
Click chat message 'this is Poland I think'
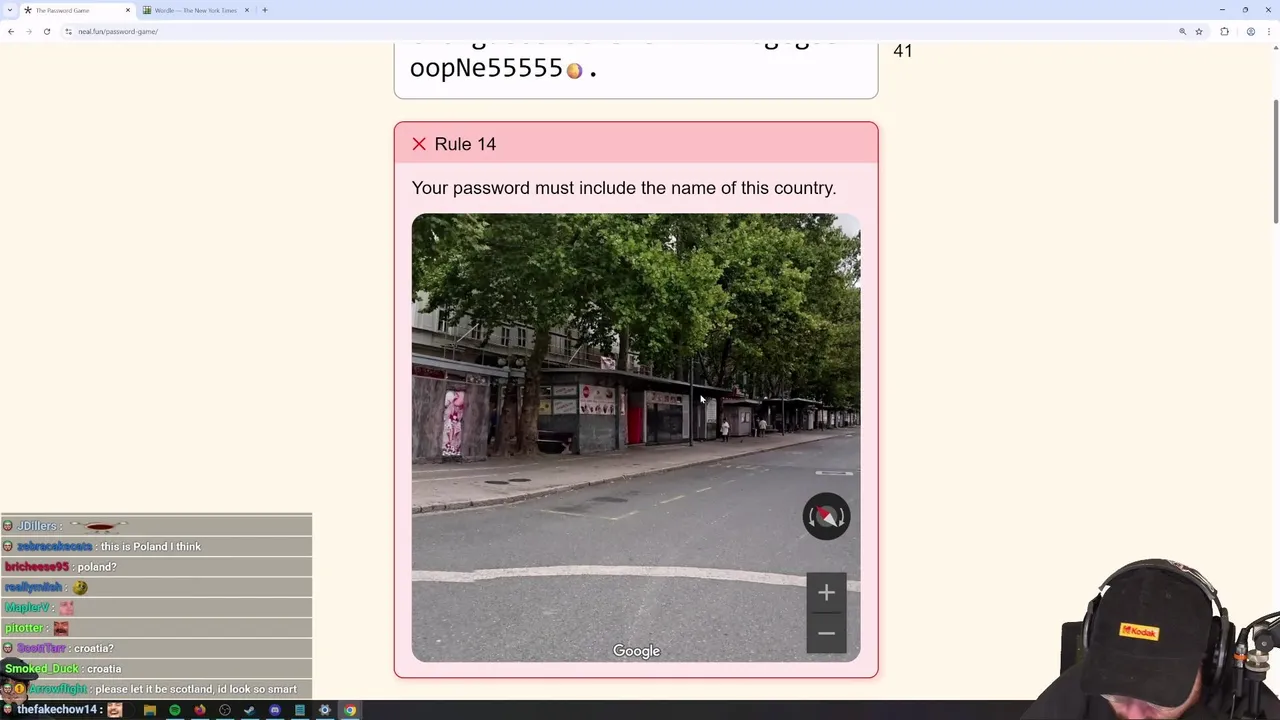point(150,546)
